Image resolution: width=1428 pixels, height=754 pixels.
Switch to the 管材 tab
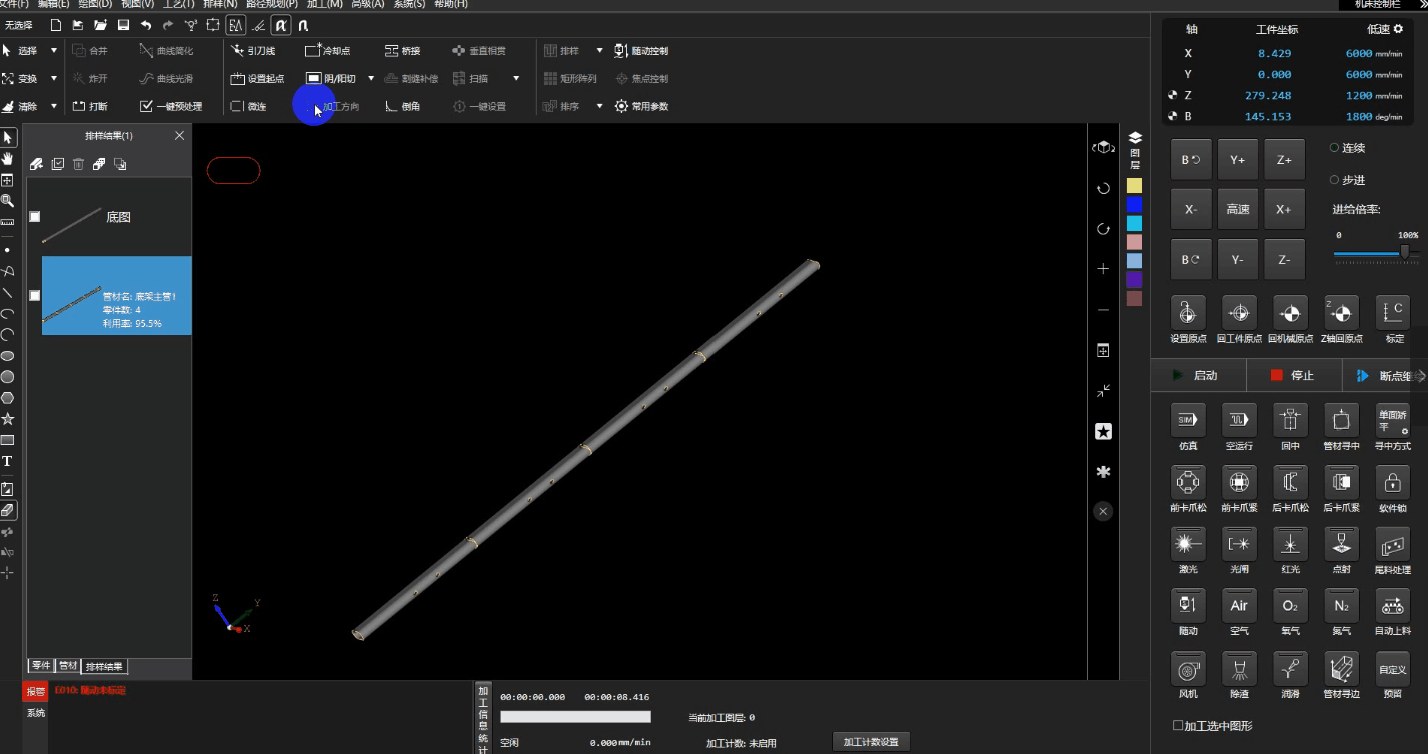[67, 666]
